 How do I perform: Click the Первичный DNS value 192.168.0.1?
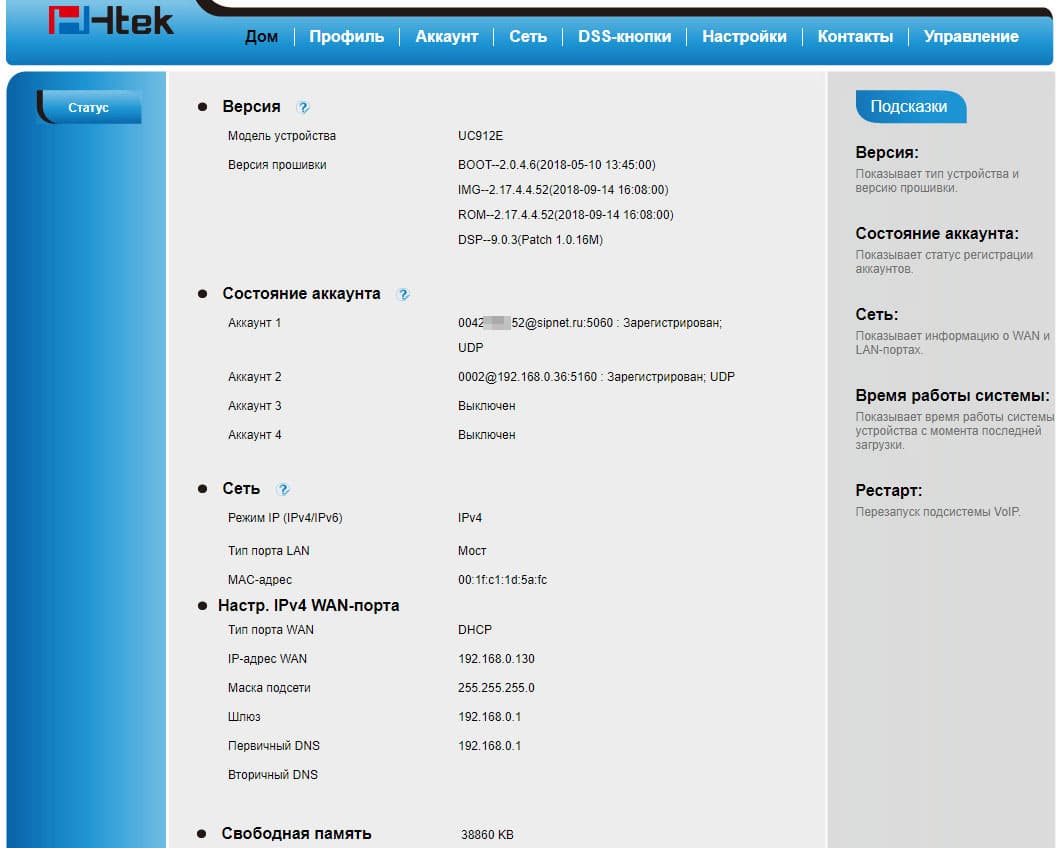pyautogui.click(x=489, y=746)
